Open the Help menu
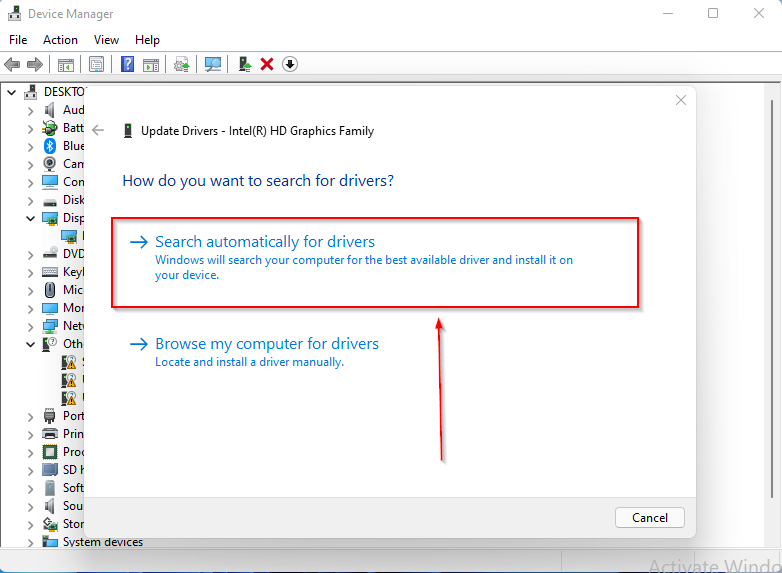 click(147, 40)
